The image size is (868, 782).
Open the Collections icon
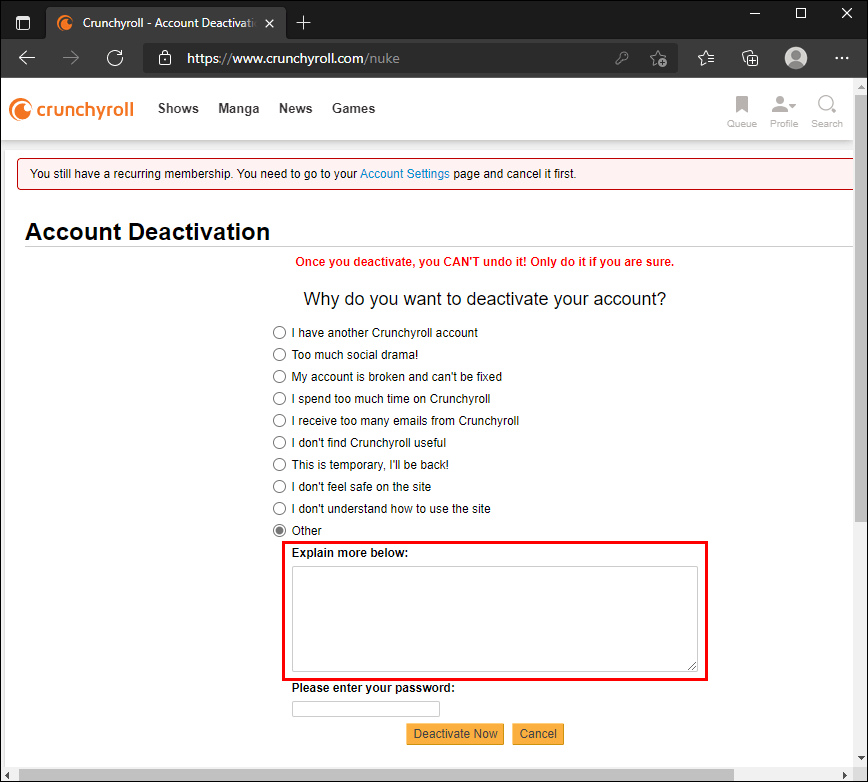(750, 58)
